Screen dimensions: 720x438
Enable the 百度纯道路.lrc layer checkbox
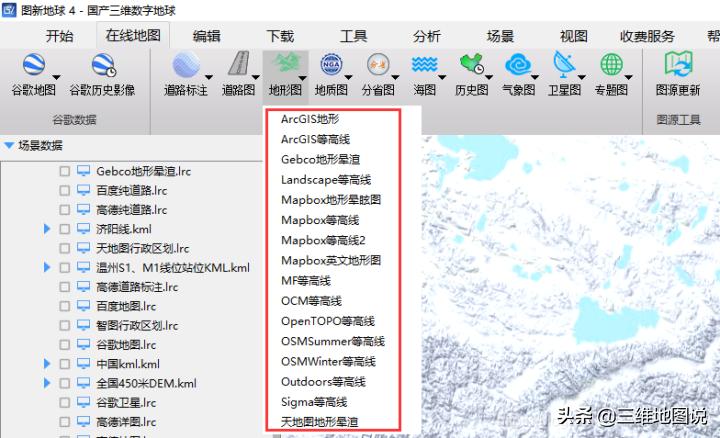[65, 191]
